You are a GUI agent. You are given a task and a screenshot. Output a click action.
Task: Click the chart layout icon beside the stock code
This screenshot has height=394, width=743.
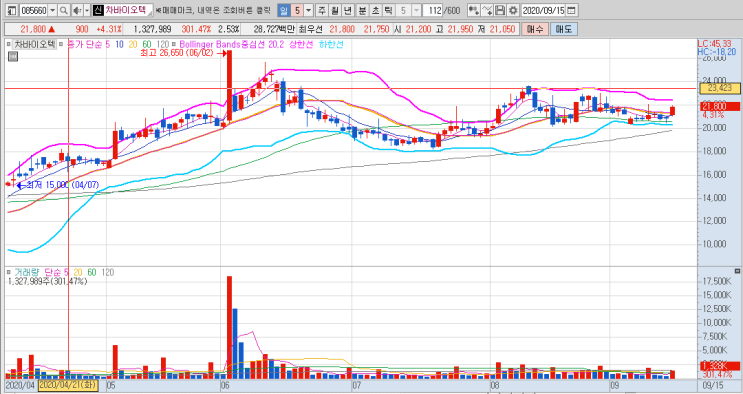[x=12, y=10]
